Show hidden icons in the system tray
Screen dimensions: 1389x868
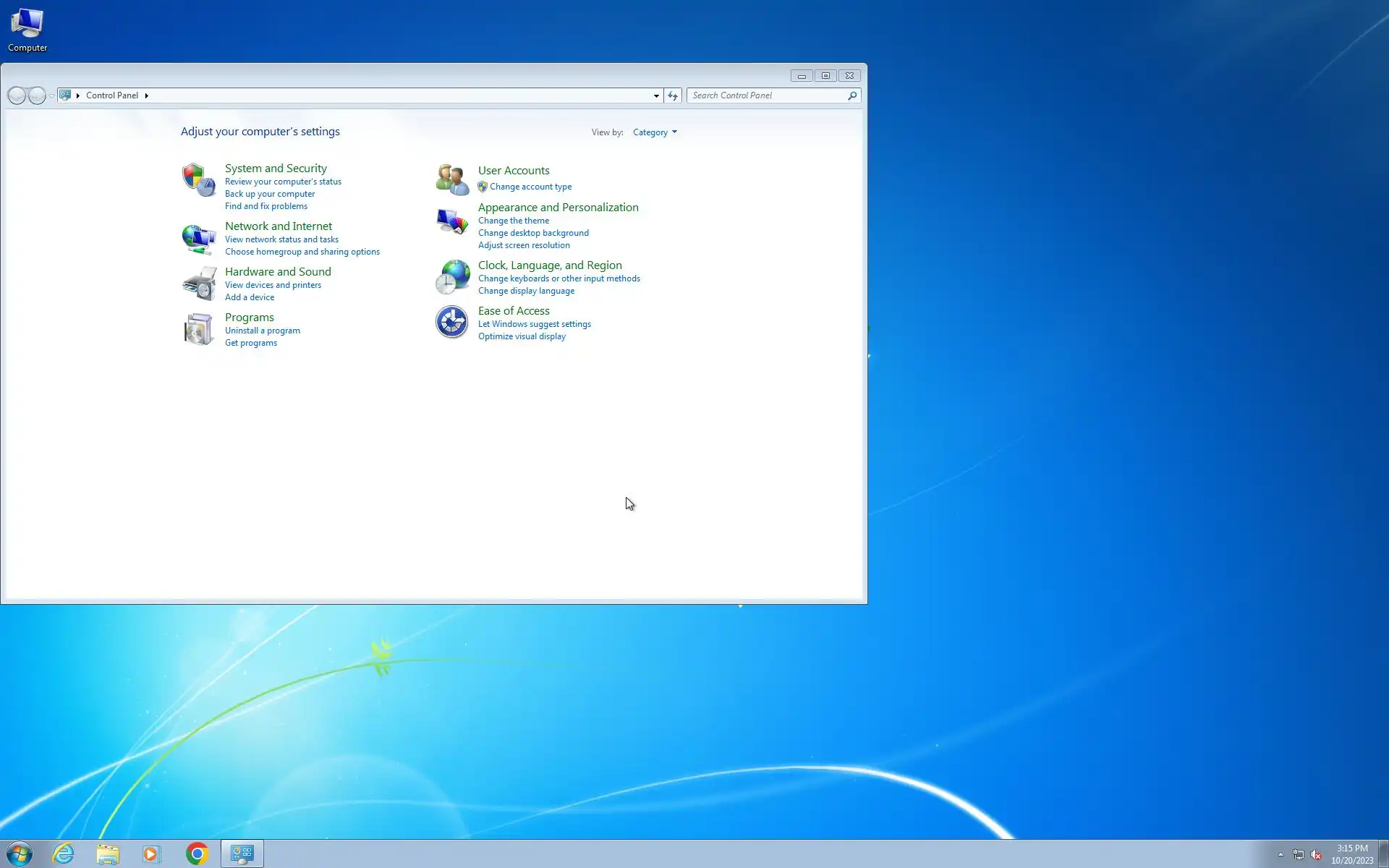click(x=1280, y=854)
